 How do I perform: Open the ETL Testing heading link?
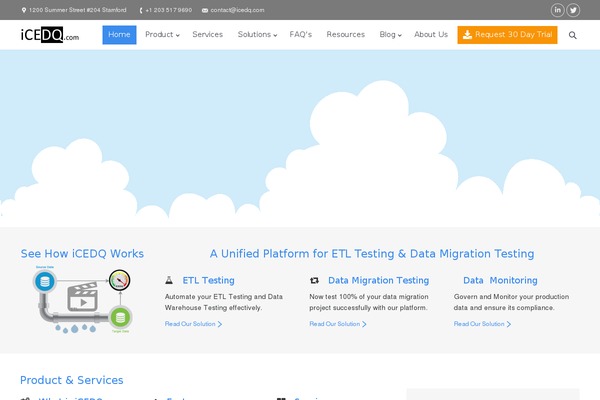coord(209,281)
